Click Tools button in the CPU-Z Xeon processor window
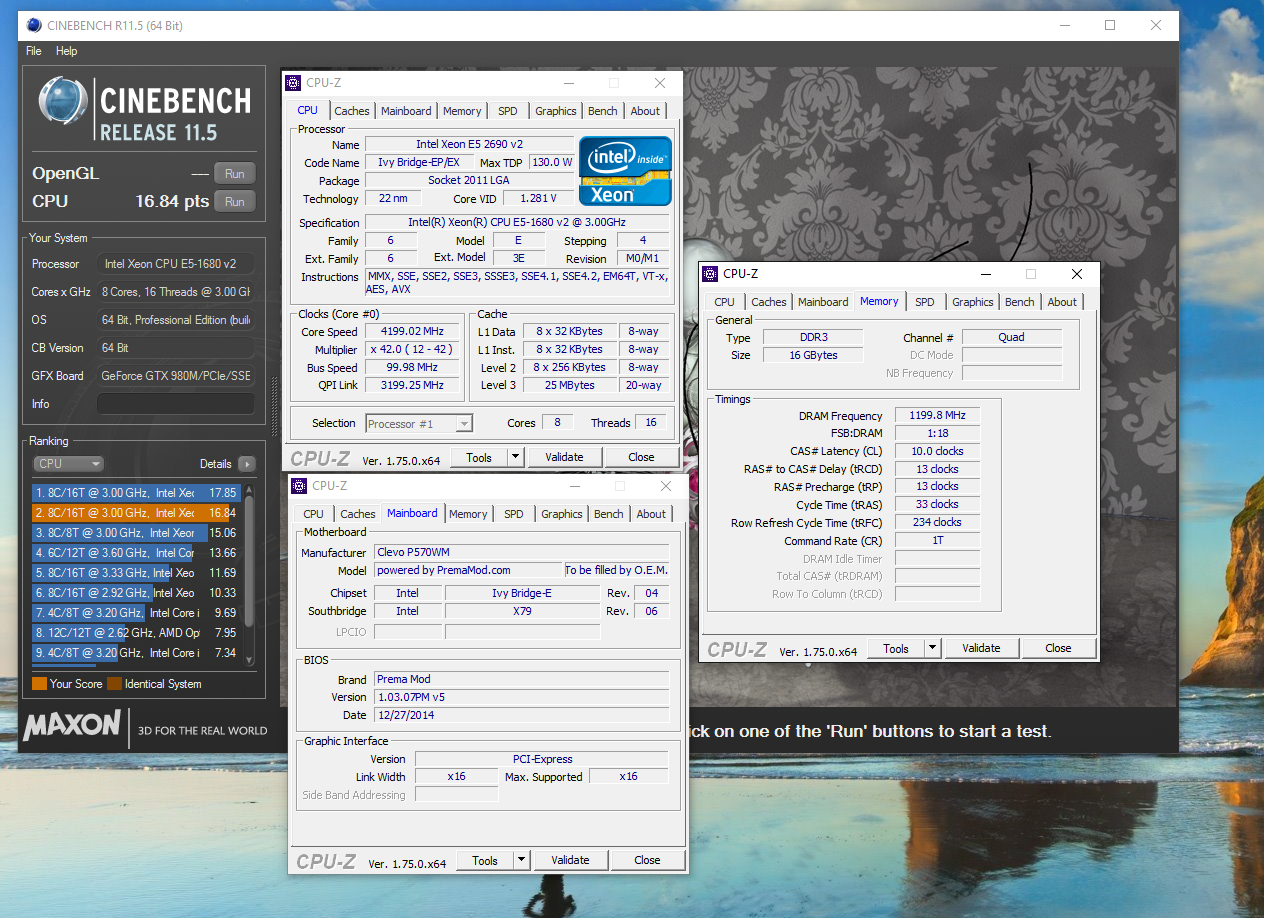The image size is (1264, 918). click(x=479, y=457)
